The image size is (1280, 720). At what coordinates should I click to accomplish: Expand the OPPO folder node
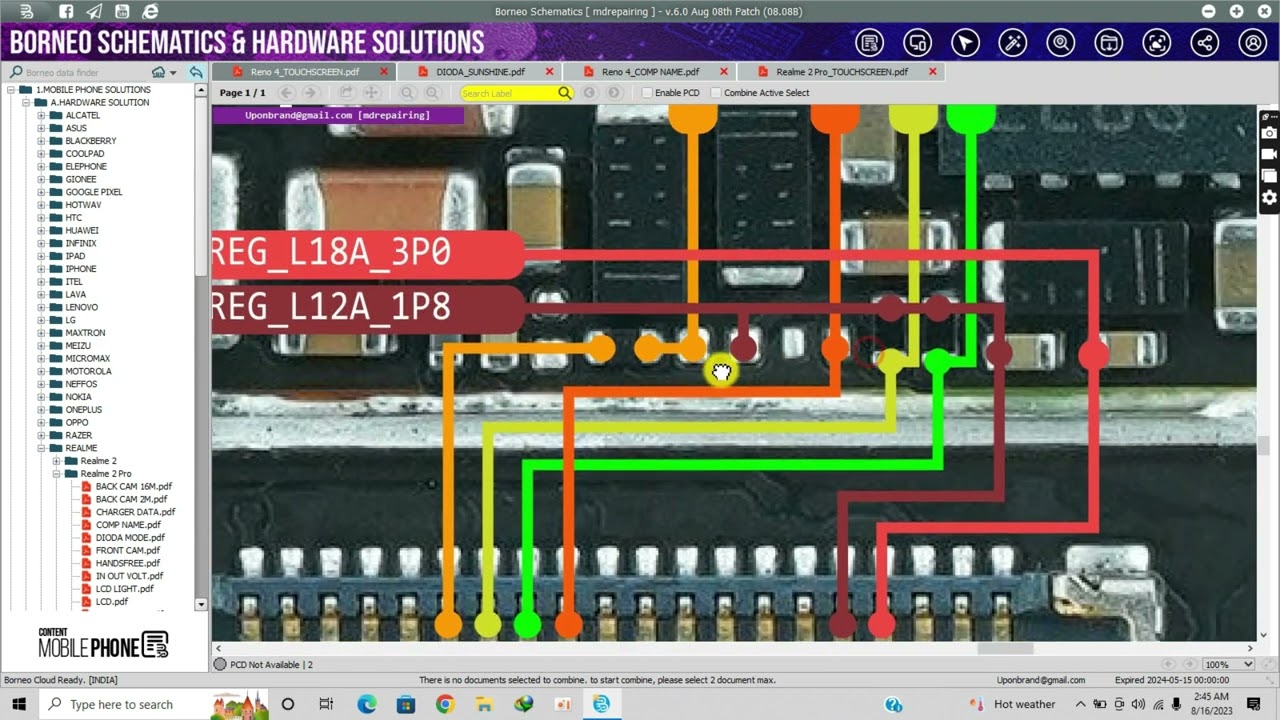coord(42,423)
